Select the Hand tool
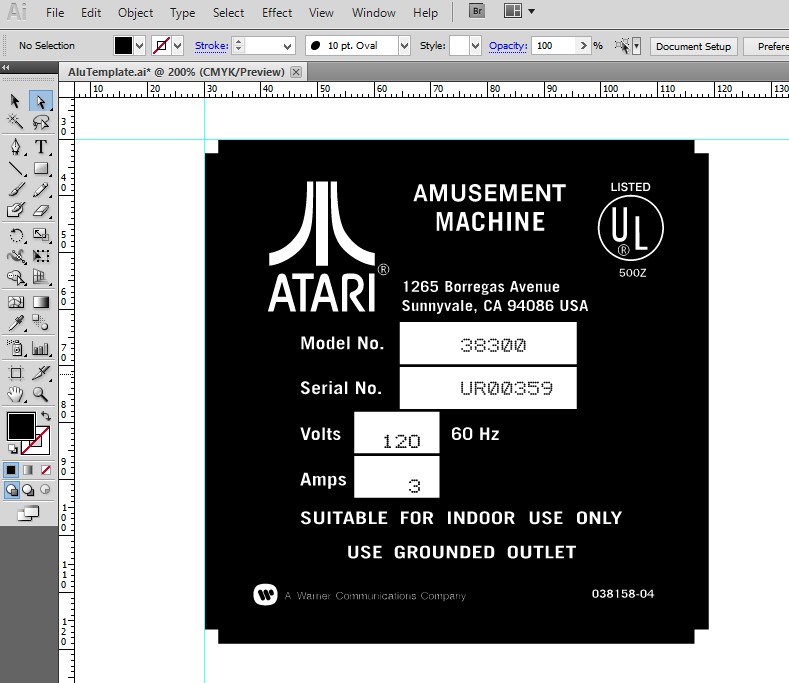The height and width of the screenshot is (683, 789). [x=15, y=394]
